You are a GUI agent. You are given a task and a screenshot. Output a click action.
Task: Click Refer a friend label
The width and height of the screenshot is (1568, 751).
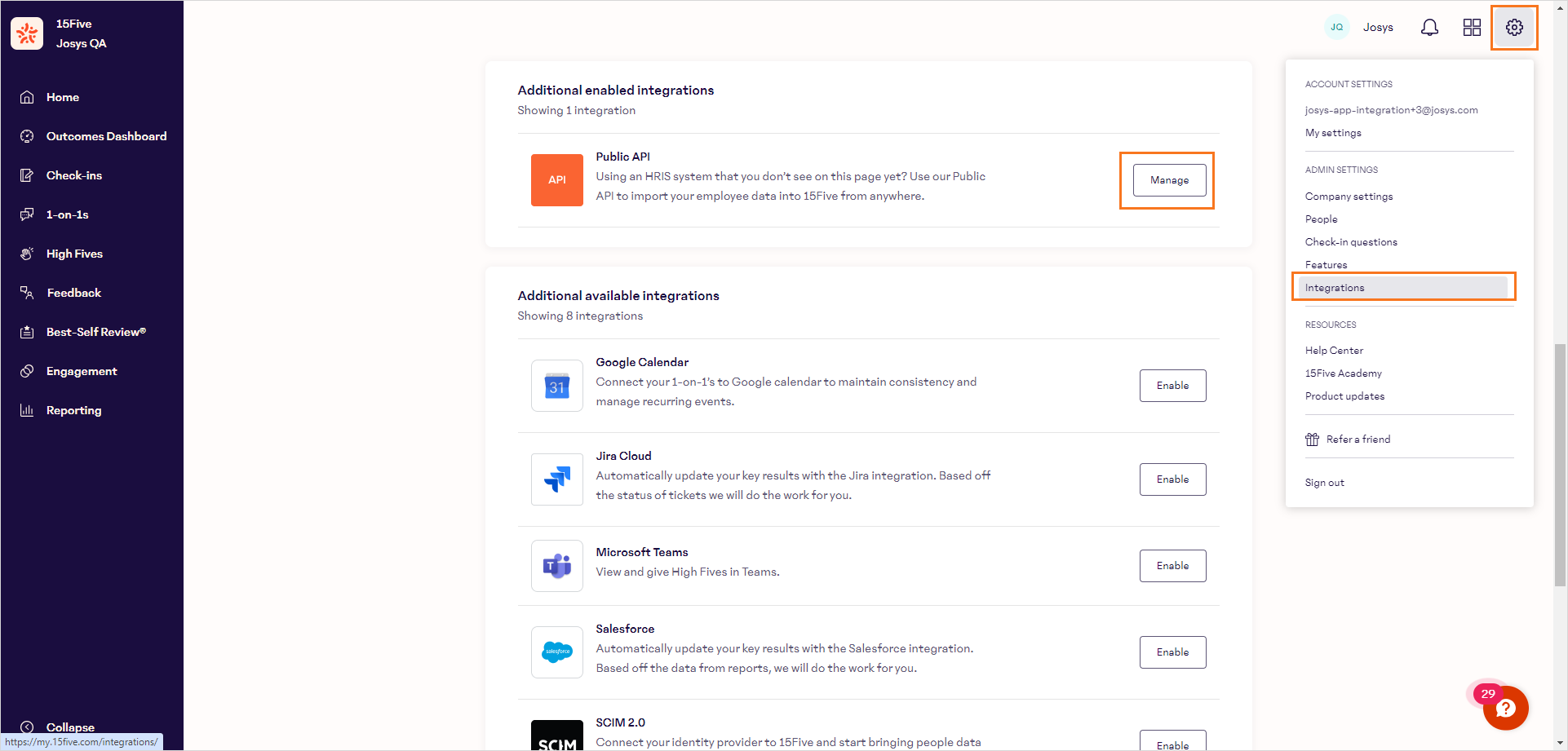[x=1358, y=440]
